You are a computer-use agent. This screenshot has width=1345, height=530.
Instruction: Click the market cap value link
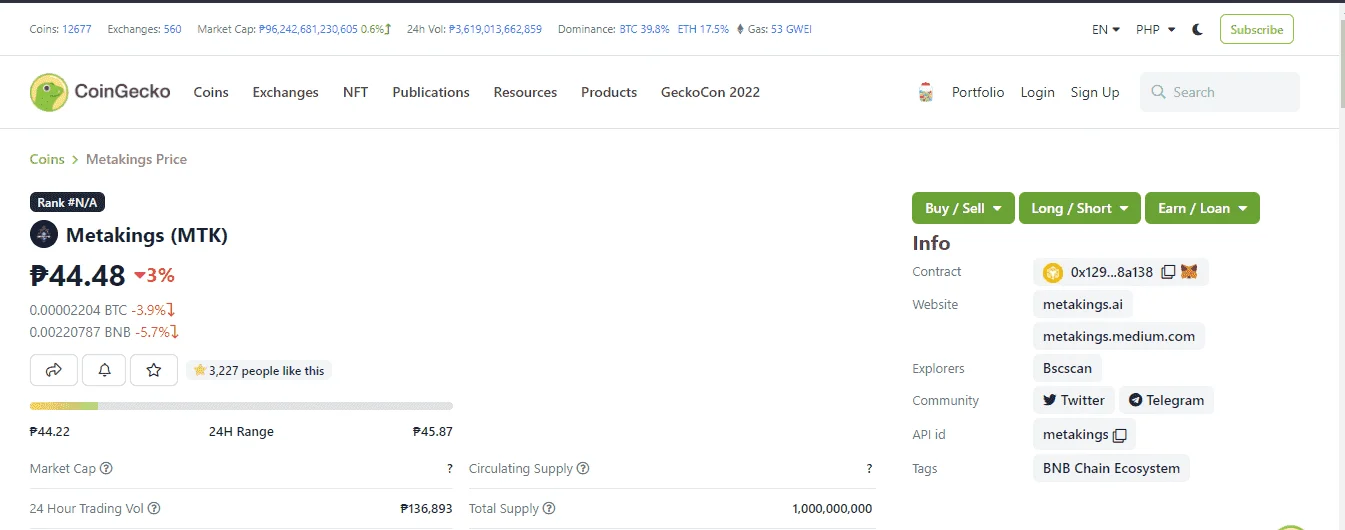pyautogui.click(x=308, y=29)
